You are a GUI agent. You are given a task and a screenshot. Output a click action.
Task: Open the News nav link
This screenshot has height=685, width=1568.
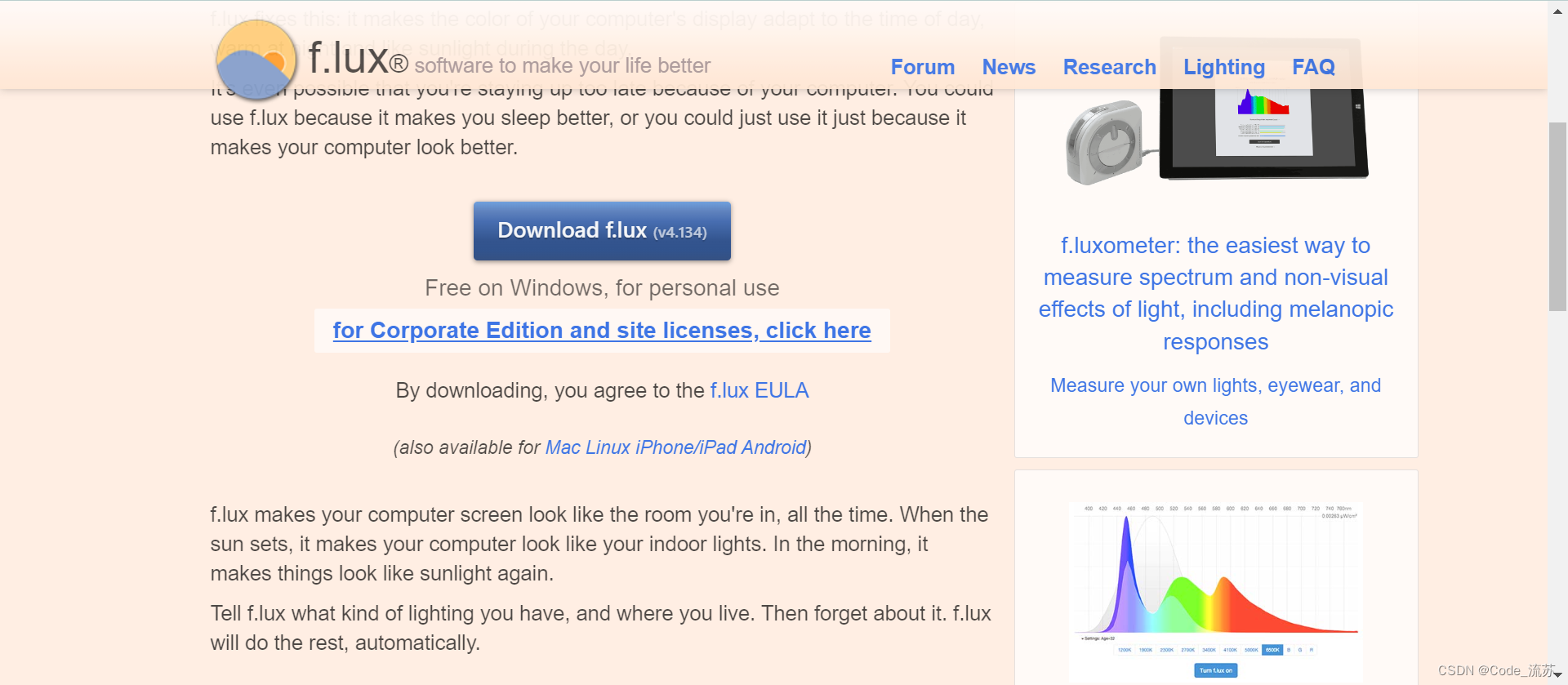tap(1009, 67)
